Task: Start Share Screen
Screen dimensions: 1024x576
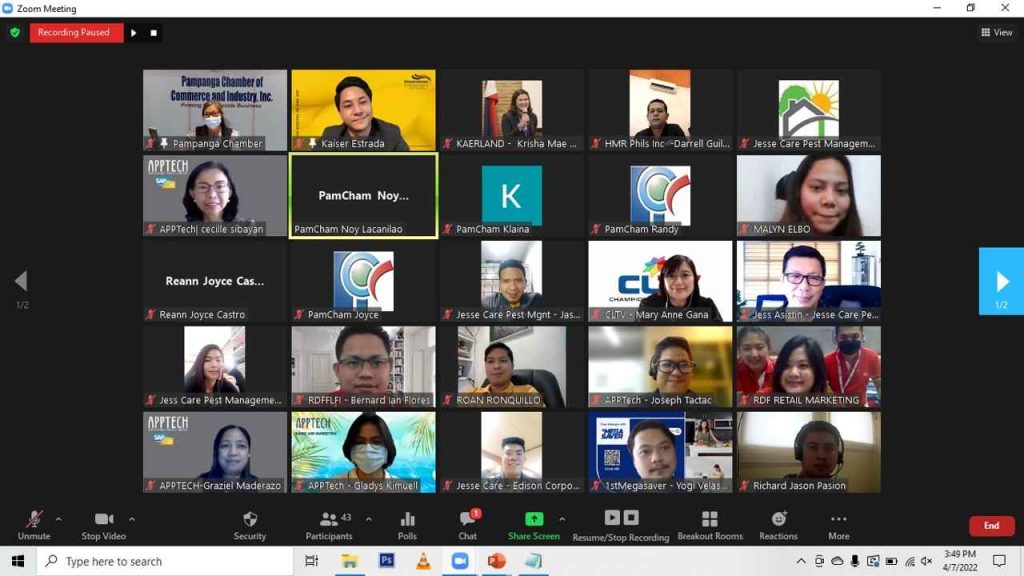Action: click(534, 525)
